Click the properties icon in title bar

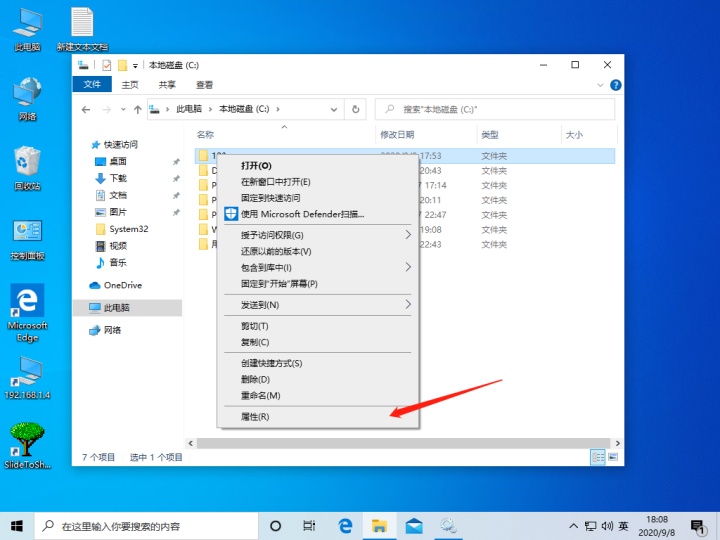tap(107, 65)
